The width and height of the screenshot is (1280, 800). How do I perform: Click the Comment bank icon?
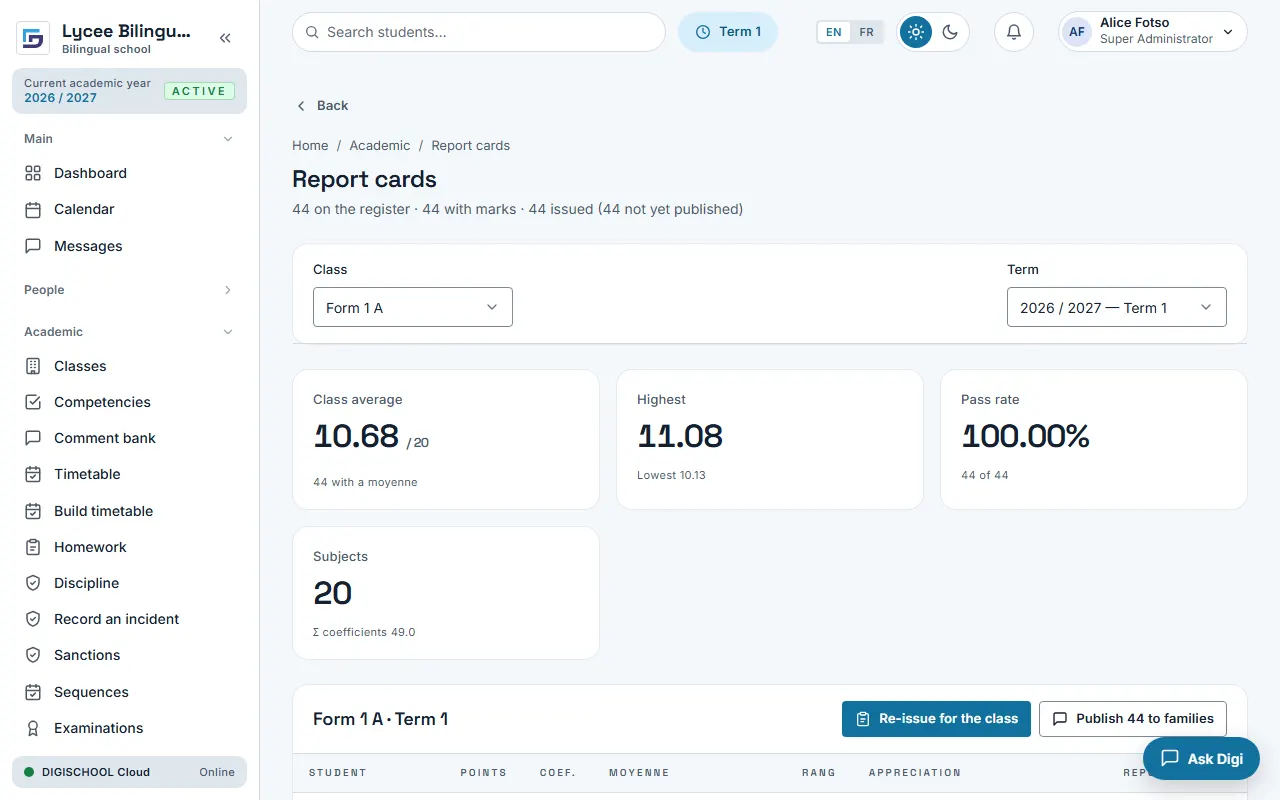pos(33,438)
